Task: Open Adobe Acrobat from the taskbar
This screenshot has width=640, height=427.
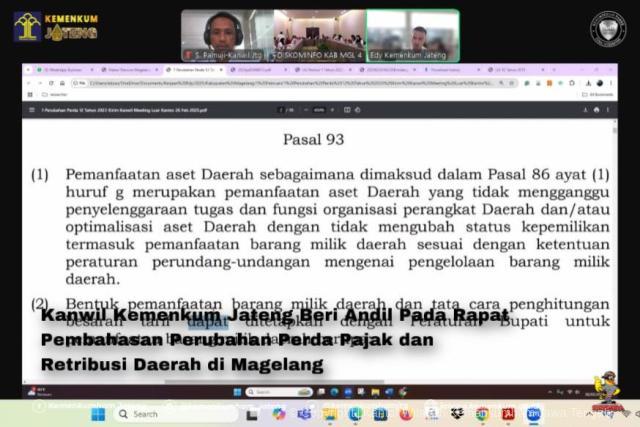Action: [508, 413]
